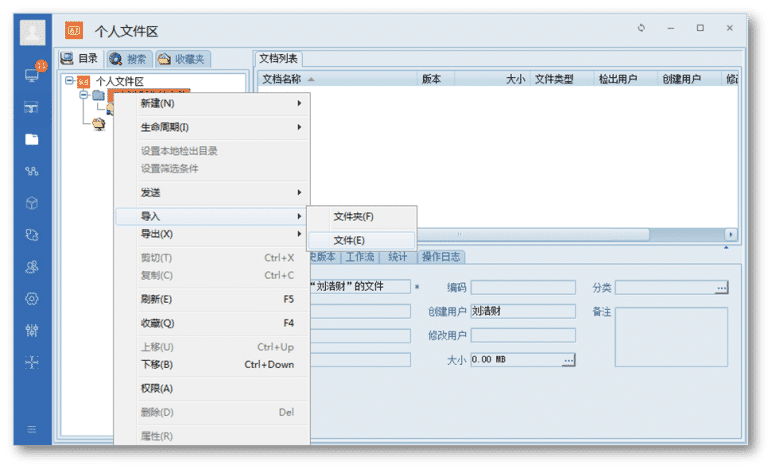Screen dimensions: 772x469
Task: Choose 文件(E) from import submenu
Action: 362,240
